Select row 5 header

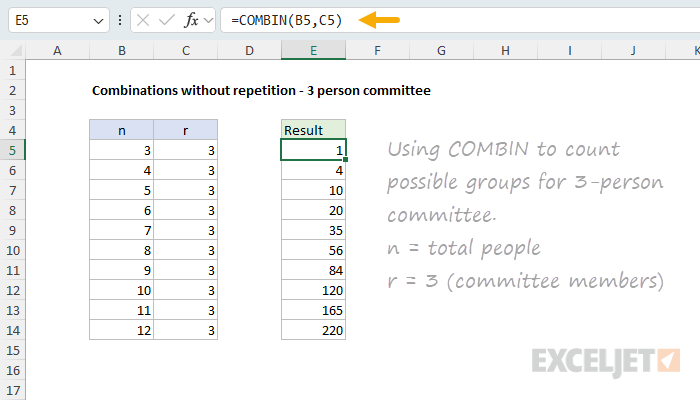coord(12,150)
